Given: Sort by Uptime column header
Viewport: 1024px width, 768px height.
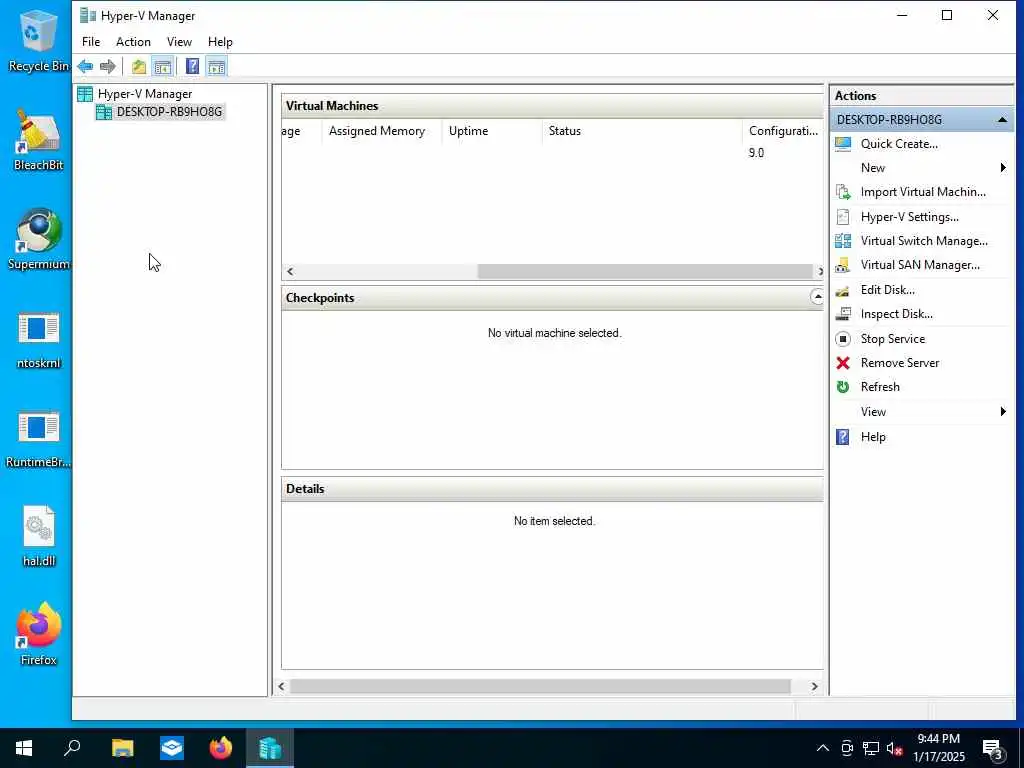Looking at the screenshot, I should [x=492, y=131].
